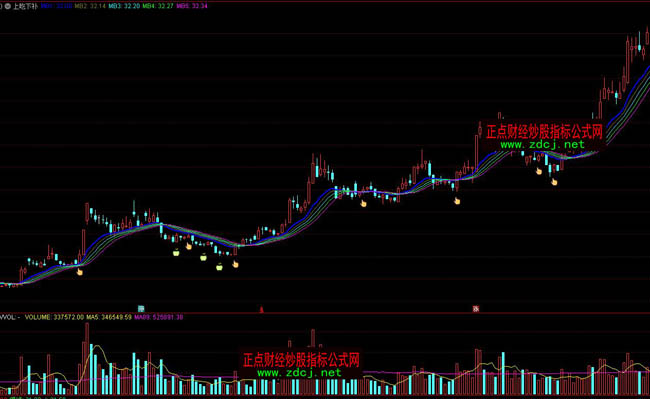Select the 上吃下补 indicator title
This screenshot has width=650, height=399.
tap(25, 6)
